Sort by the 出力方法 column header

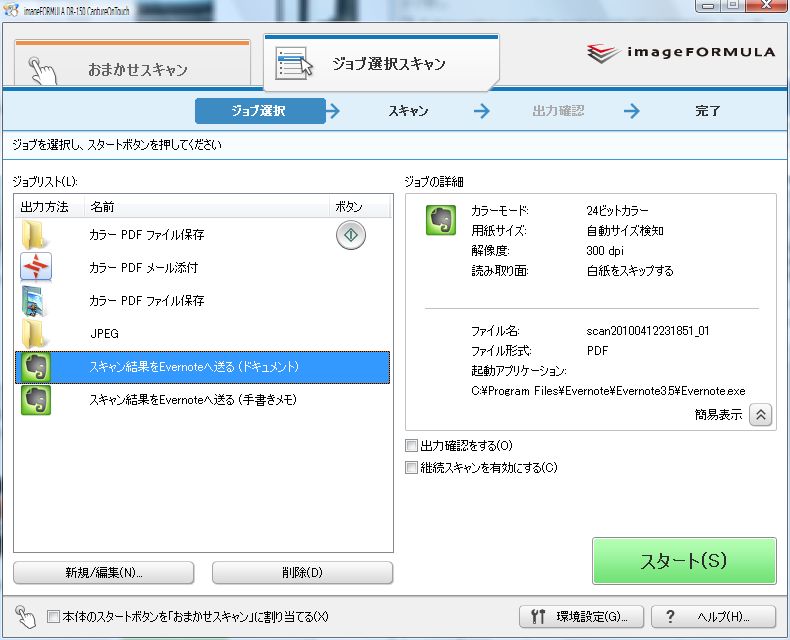(49, 207)
